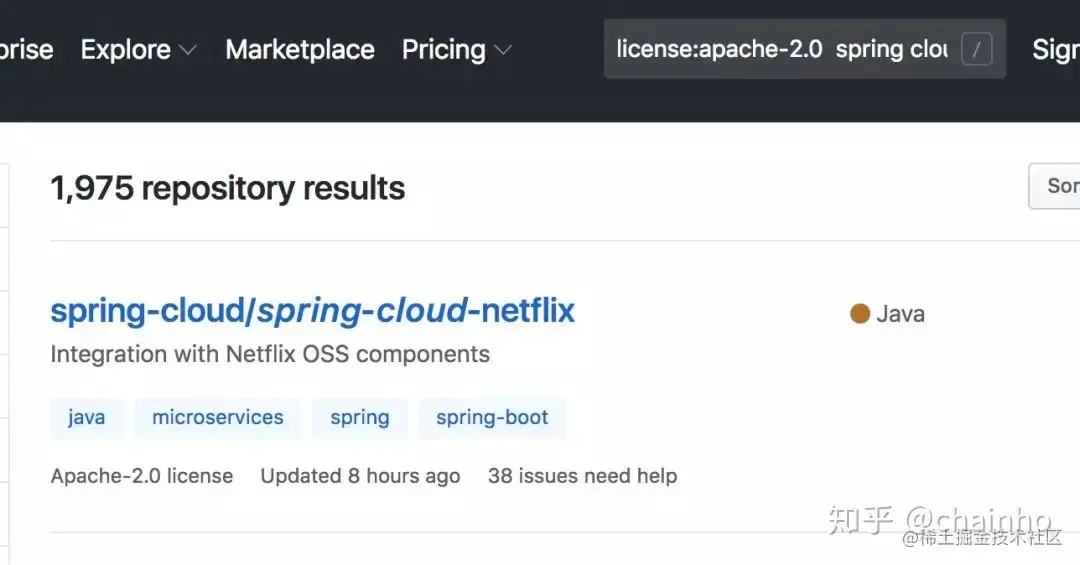Click the Apache-2.0 license label
Viewport: 1080px width, 565px height.
(142, 476)
